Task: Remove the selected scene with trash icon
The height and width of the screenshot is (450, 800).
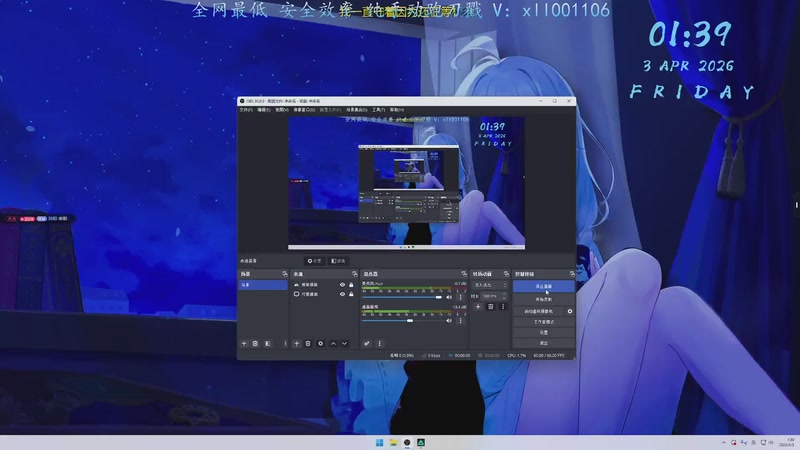Action: pyautogui.click(x=255, y=343)
